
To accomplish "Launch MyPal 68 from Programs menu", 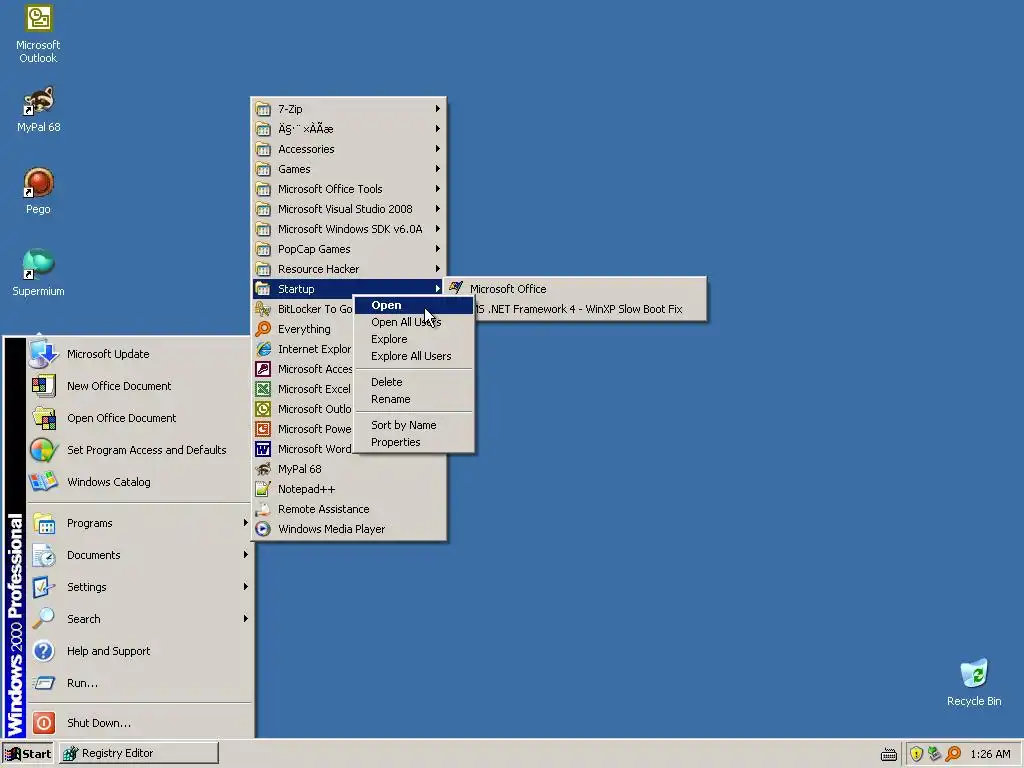I will click(349, 469).
